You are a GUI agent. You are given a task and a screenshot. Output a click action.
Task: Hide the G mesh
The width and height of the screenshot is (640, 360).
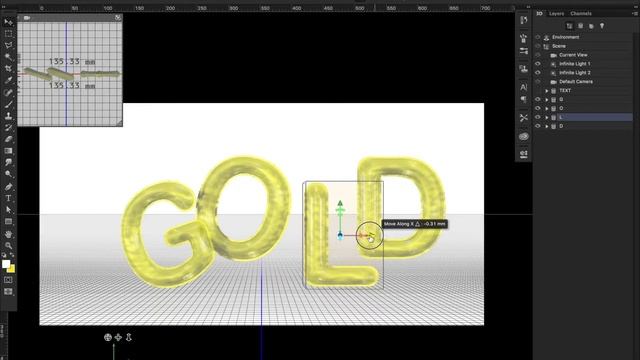(x=538, y=100)
